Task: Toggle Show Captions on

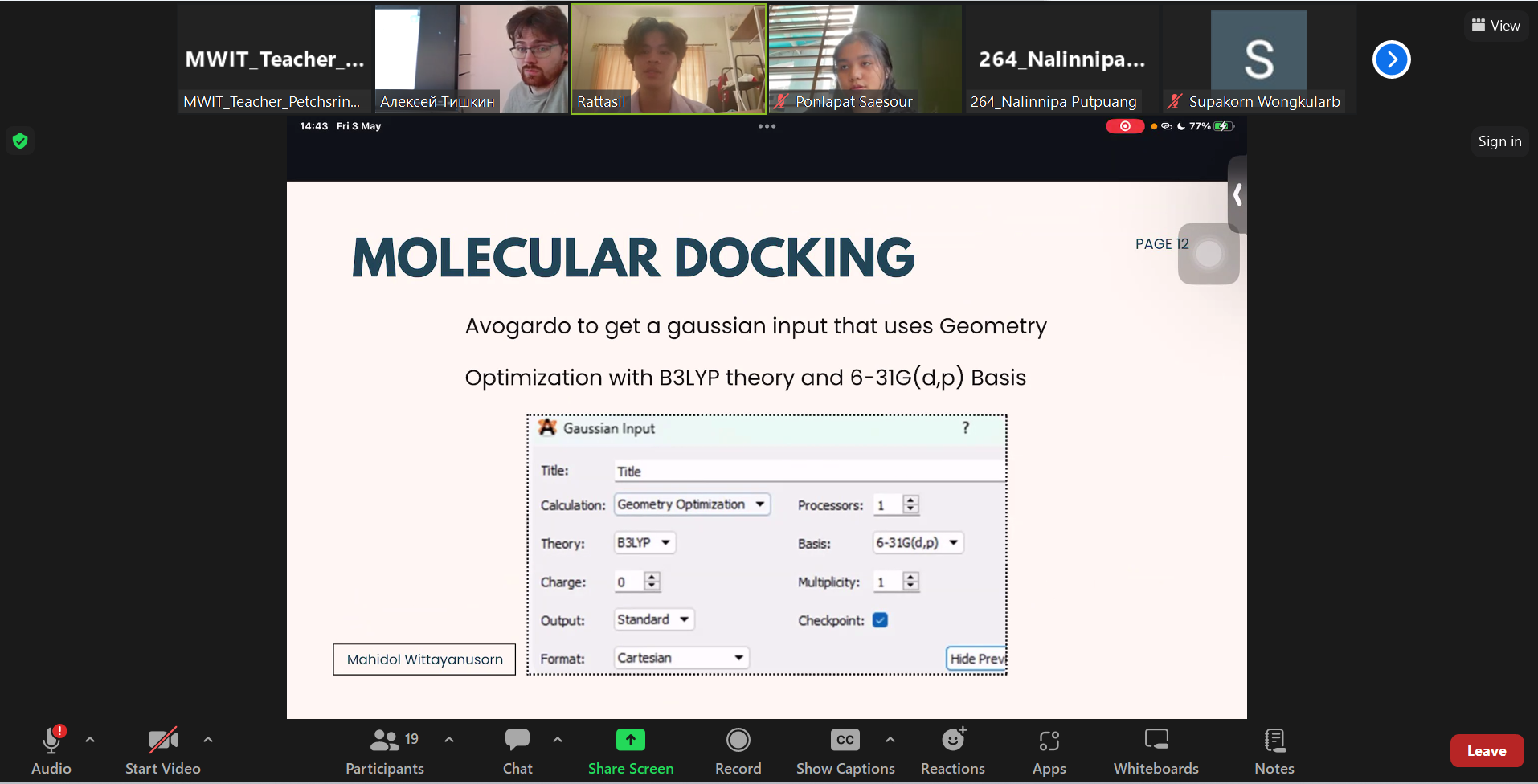Action: pyautogui.click(x=845, y=740)
